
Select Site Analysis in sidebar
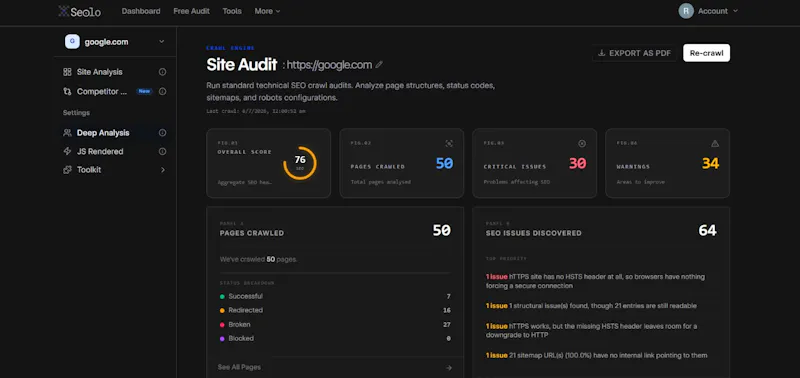pyautogui.click(x=99, y=72)
